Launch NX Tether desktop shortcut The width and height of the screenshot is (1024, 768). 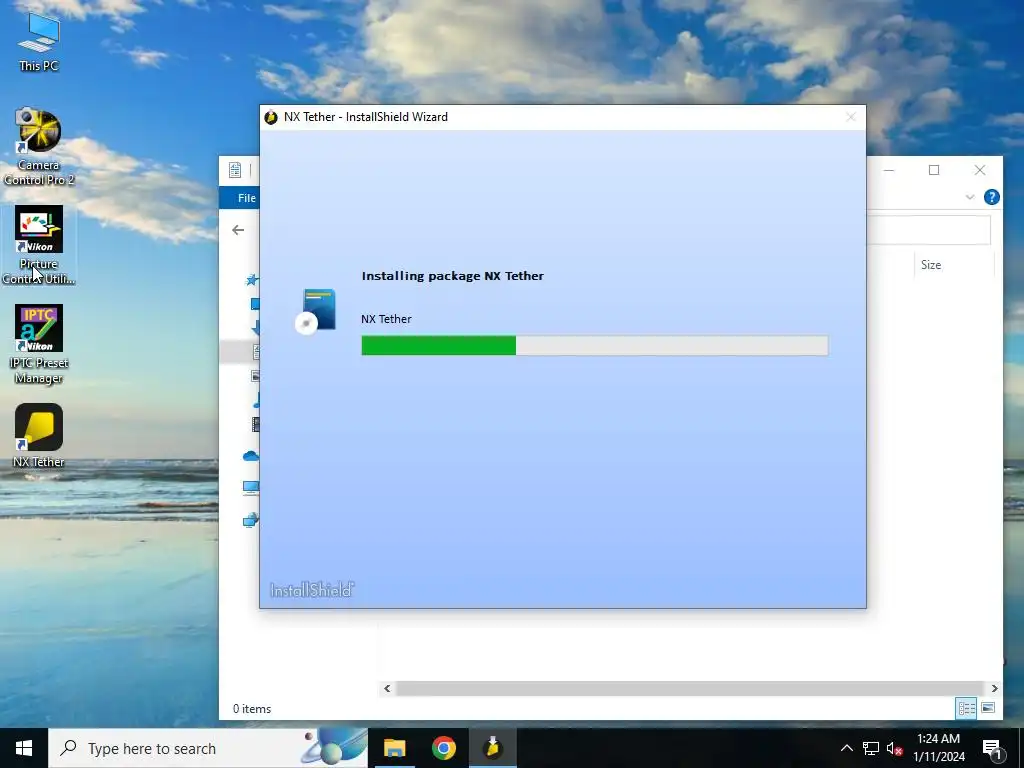coord(39,436)
